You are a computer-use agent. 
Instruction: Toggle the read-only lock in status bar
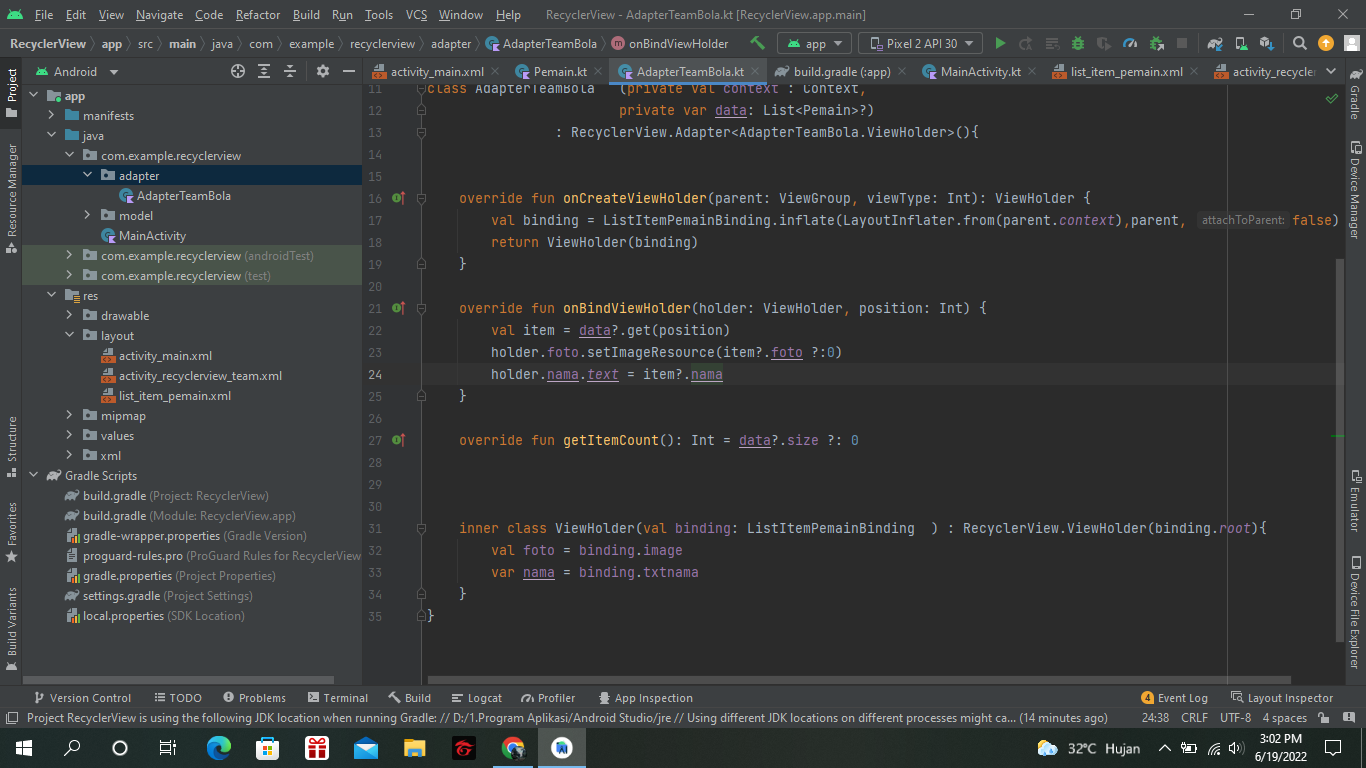(1324, 718)
